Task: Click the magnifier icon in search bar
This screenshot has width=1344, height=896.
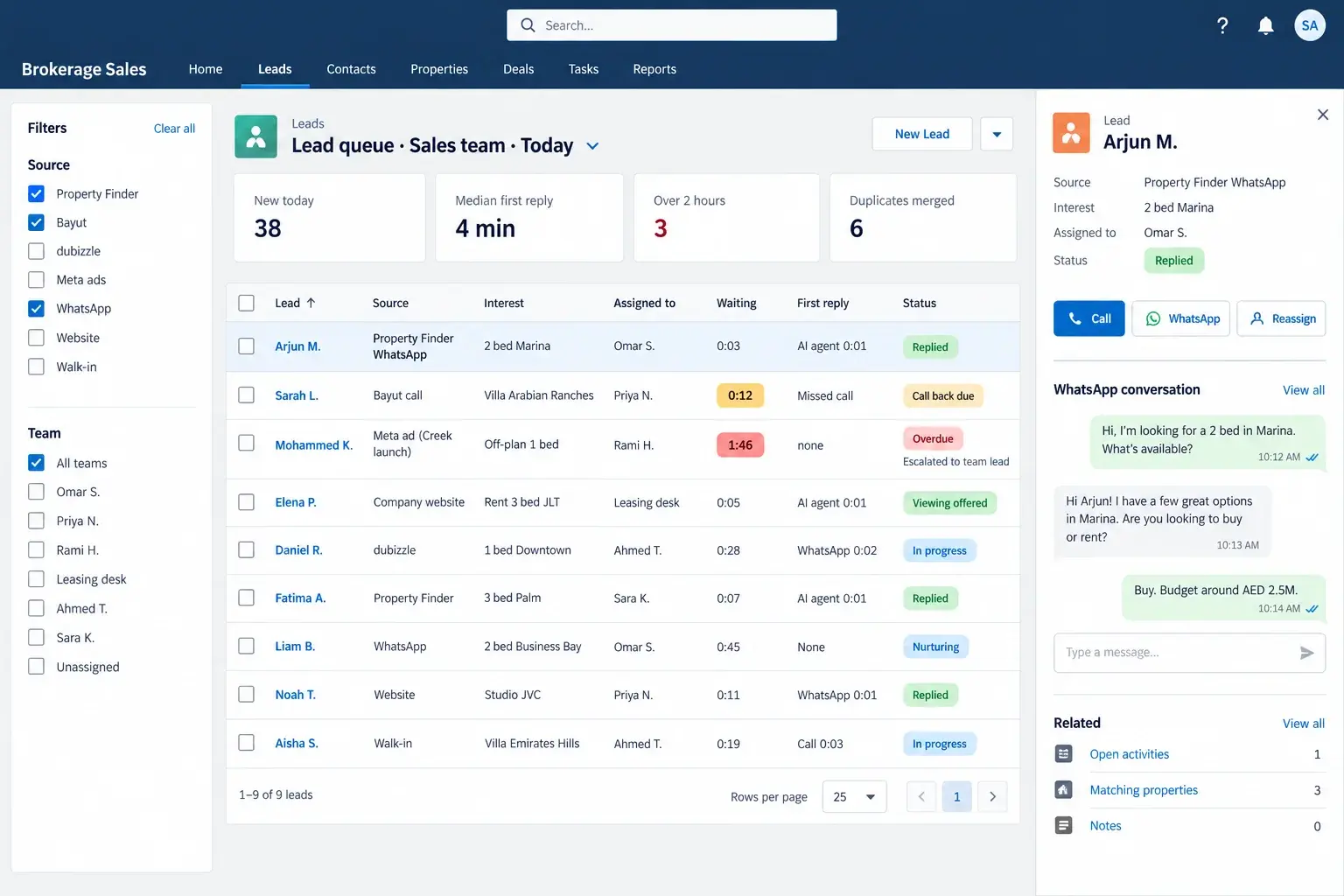Action: pos(528,25)
